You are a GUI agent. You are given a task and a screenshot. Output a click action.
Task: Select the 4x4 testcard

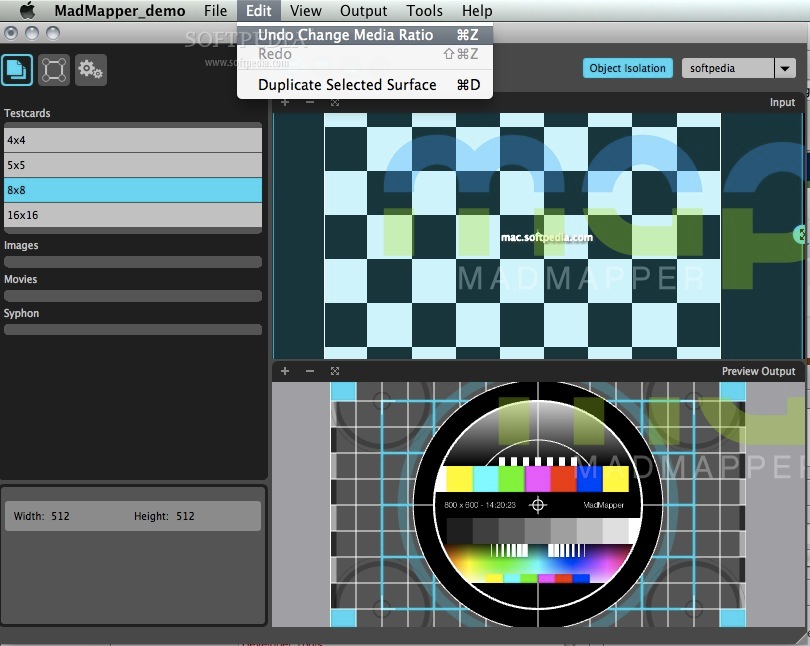(x=133, y=140)
